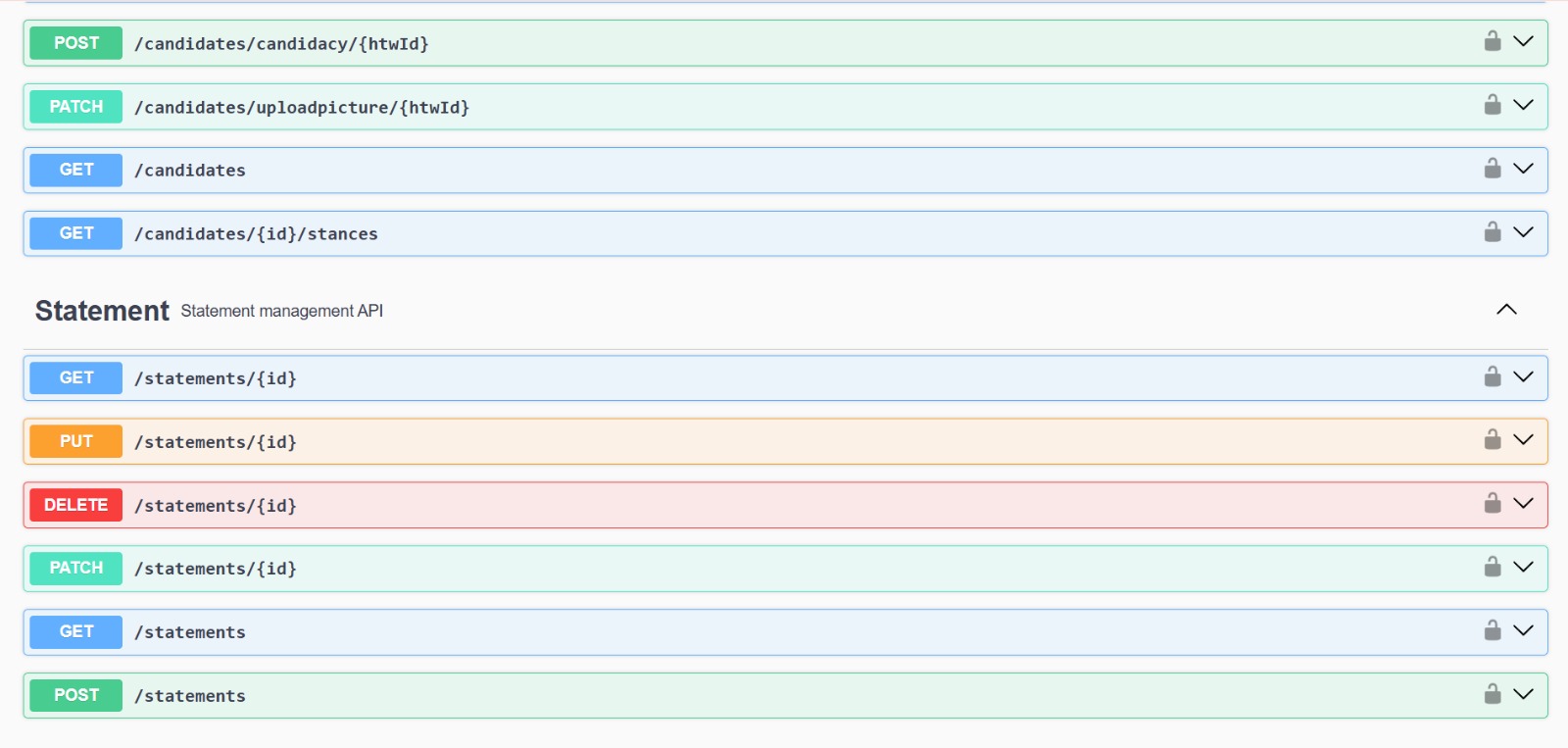The width and height of the screenshot is (1568, 748).
Task: Click PATCH badge for /candidates/uploadpicture/{htwId}
Action: [x=76, y=107]
